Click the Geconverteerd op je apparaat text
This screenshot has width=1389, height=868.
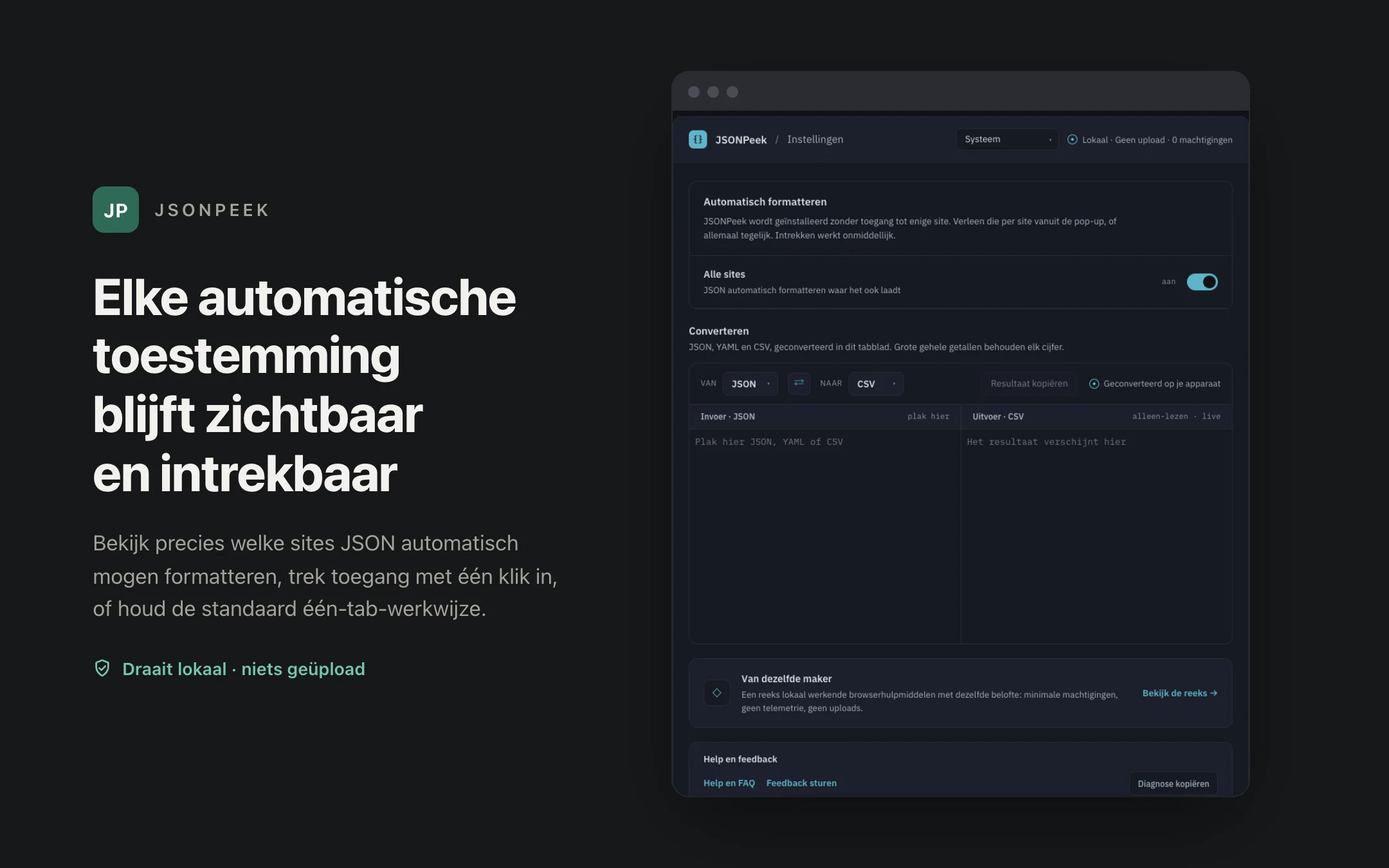click(1161, 384)
